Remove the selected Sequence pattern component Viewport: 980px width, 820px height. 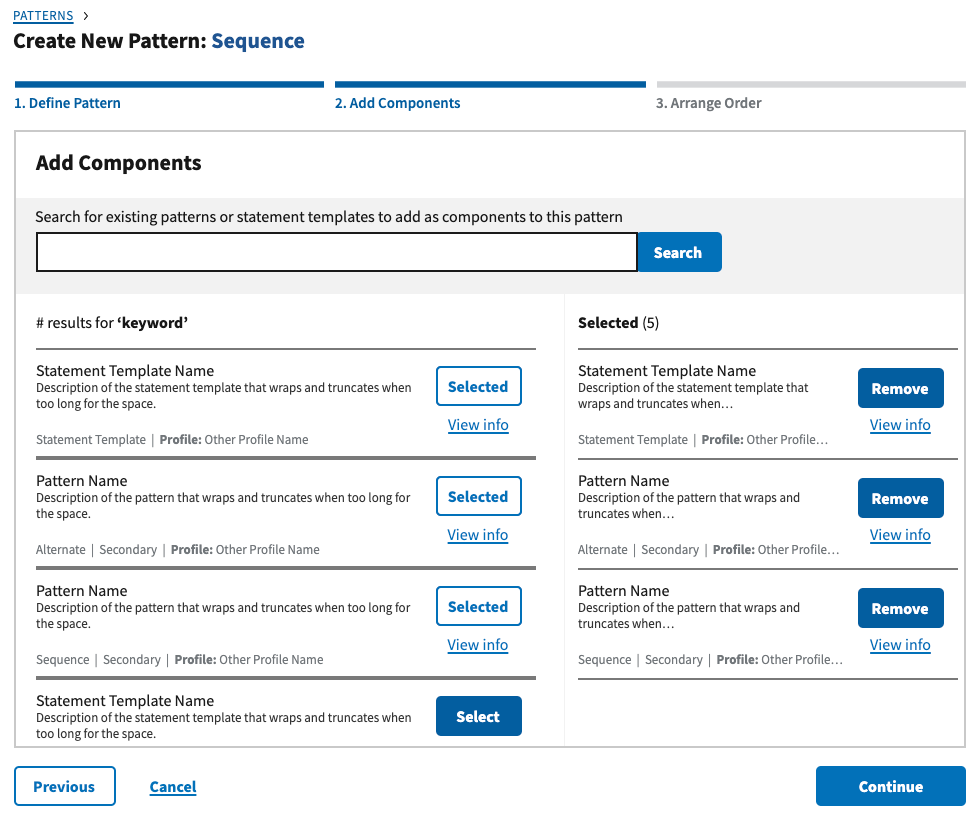900,609
